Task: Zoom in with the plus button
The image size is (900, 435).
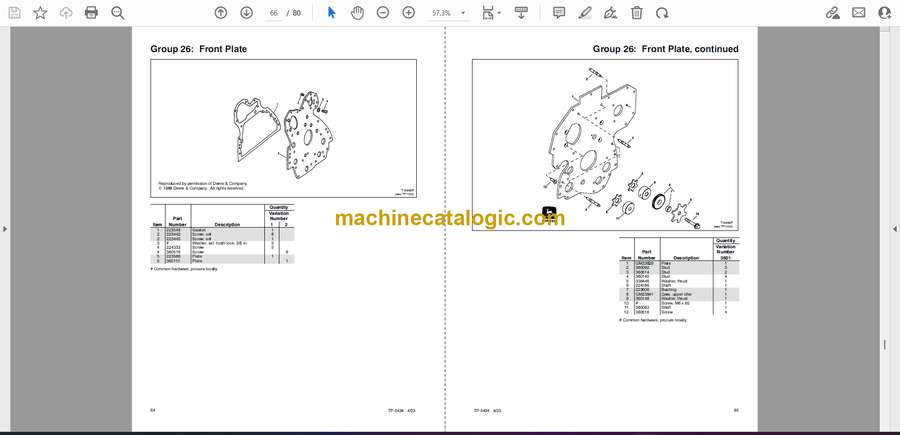Action: 409,13
